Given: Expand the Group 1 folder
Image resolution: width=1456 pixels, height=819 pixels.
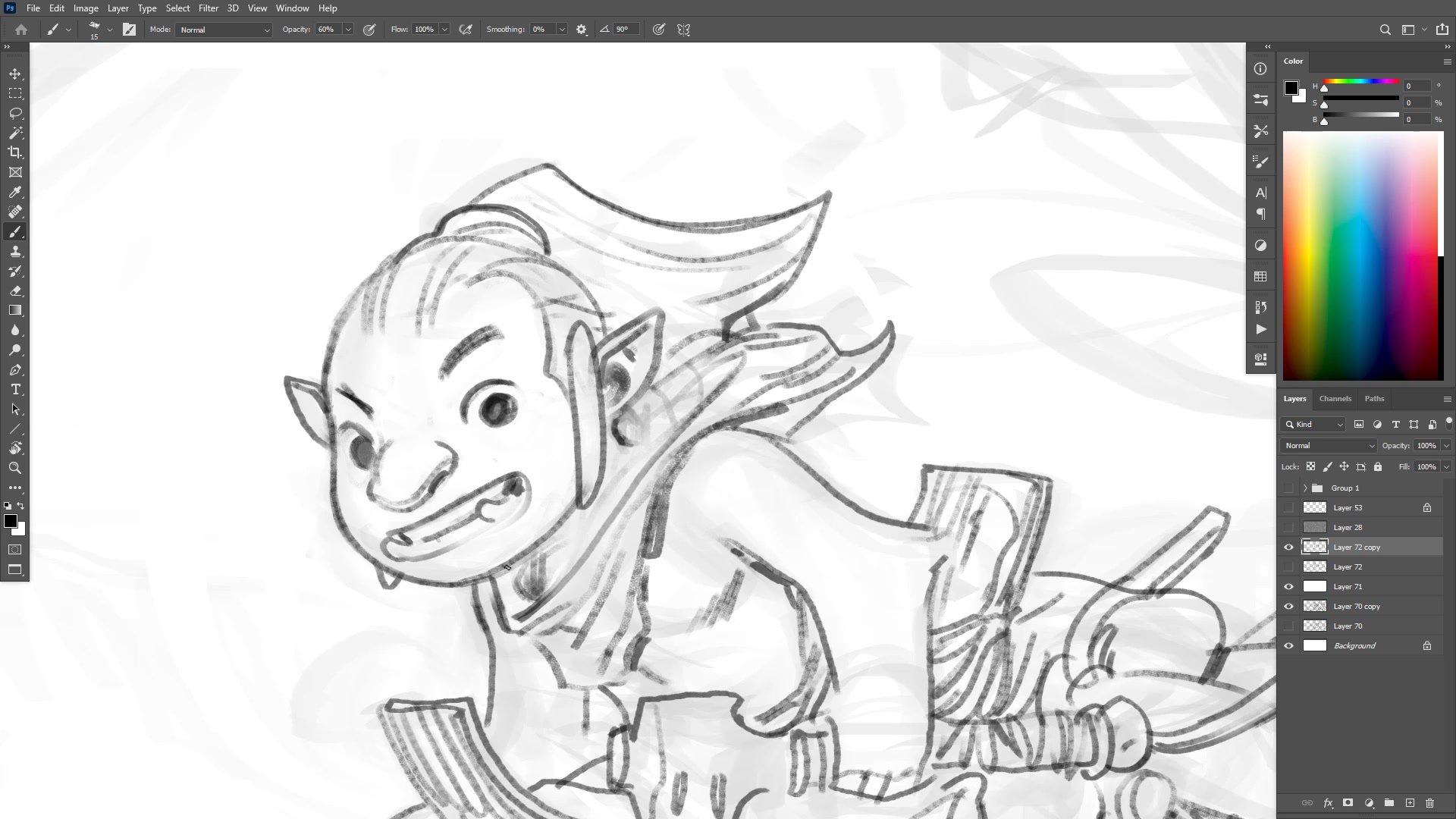Looking at the screenshot, I should click(1305, 488).
